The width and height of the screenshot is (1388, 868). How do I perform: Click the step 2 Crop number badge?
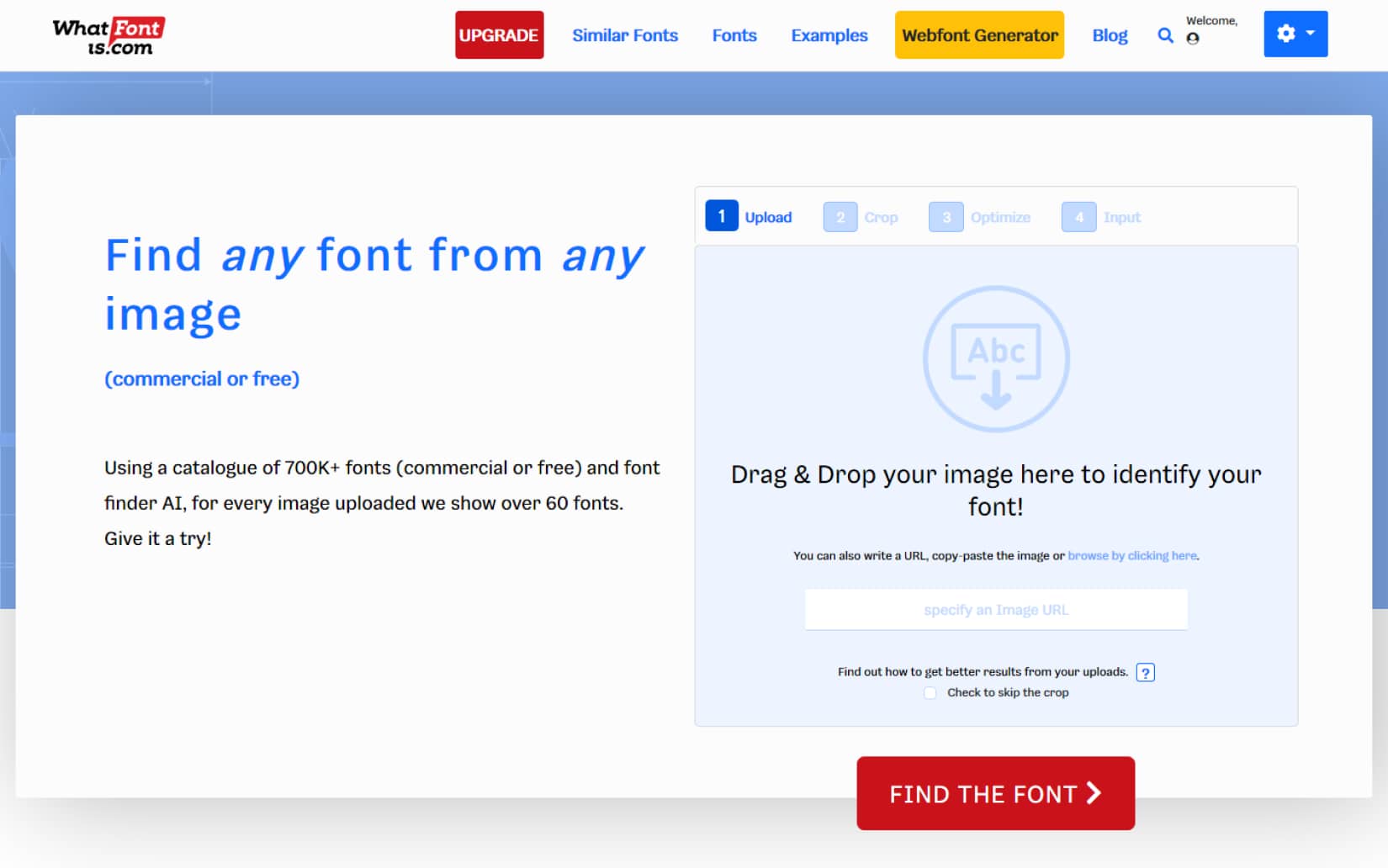pyautogui.click(x=840, y=217)
